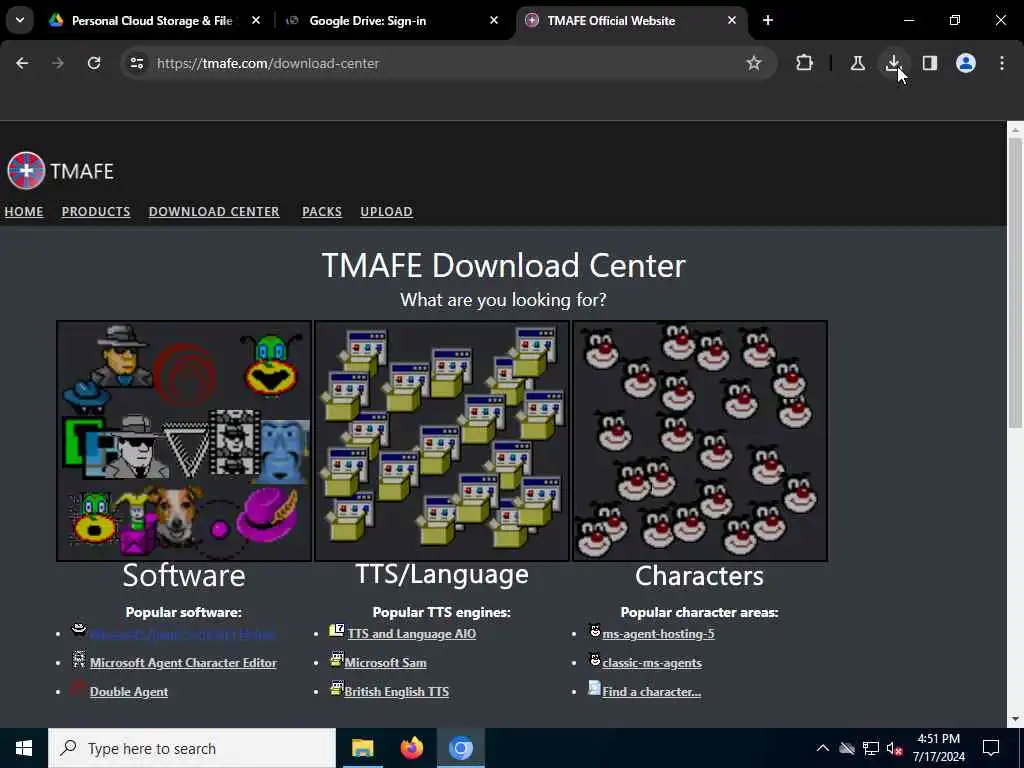The height and width of the screenshot is (768, 1024).
Task: Open the Software category image
Action: (184, 441)
